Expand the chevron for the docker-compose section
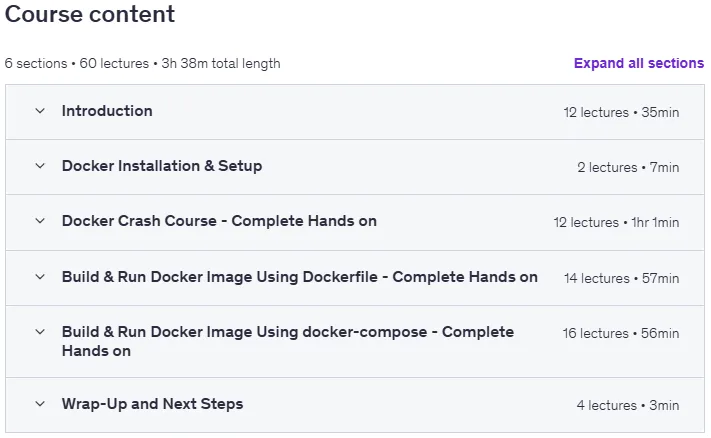Viewport: 711px width, 438px height. [x=40, y=332]
